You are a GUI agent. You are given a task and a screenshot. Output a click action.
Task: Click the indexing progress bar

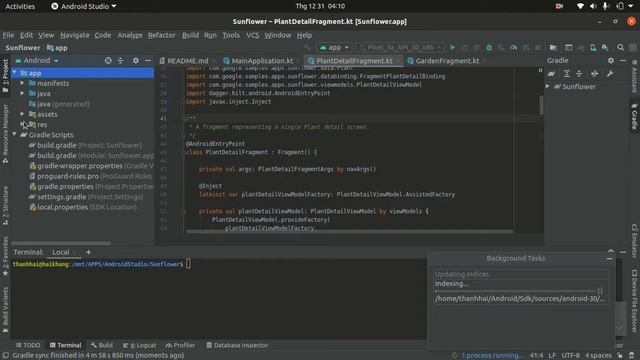(x=516, y=291)
